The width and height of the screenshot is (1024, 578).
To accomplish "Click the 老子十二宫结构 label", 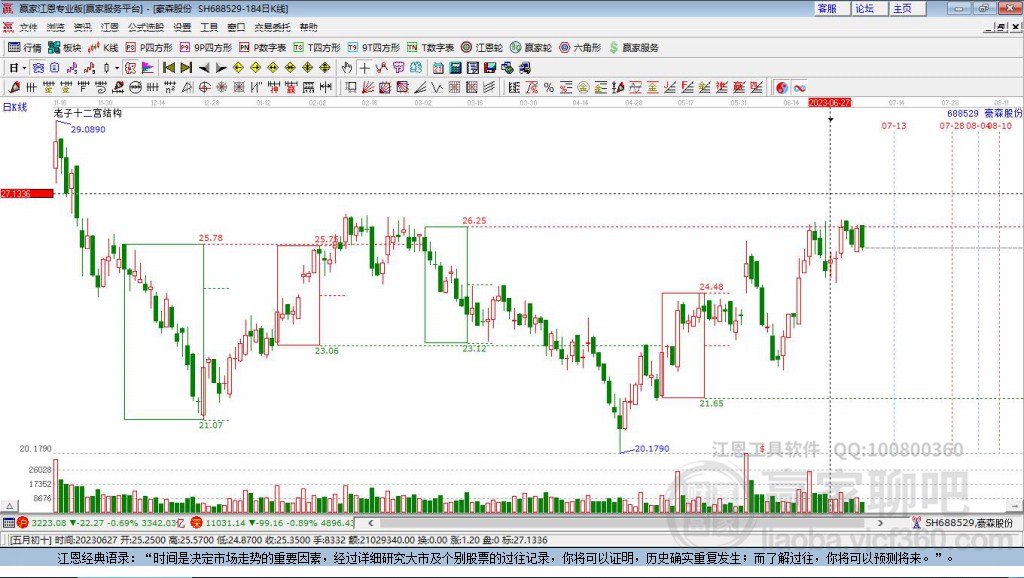I will [88, 113].
